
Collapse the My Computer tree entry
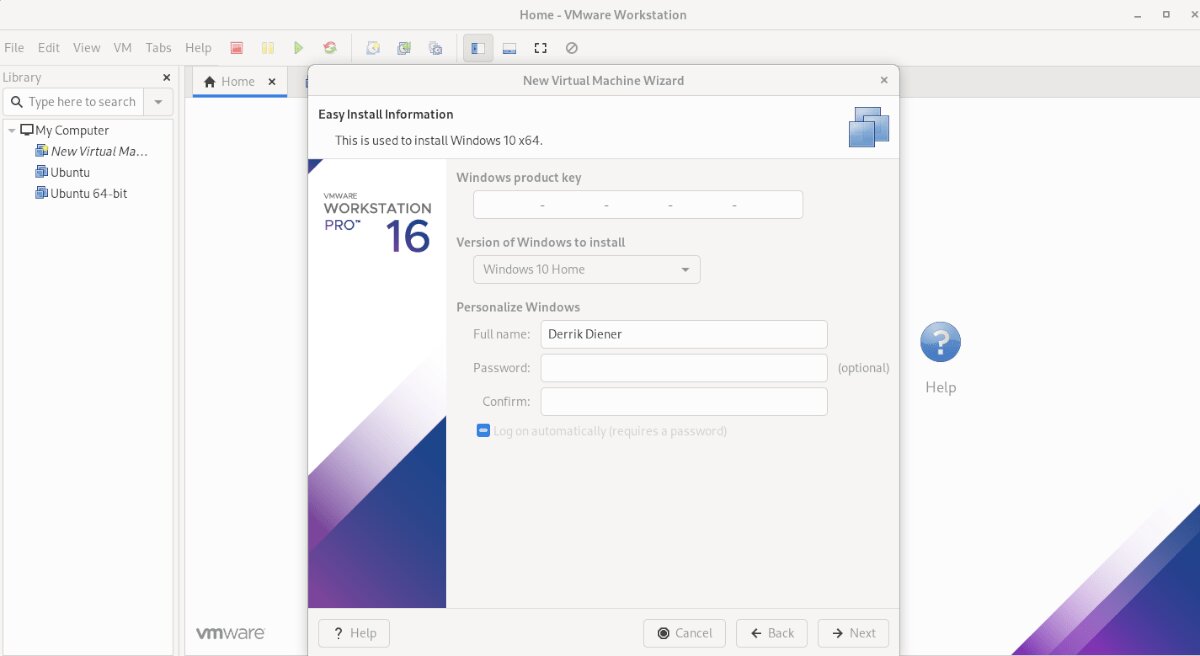click(x=13, y=130)
